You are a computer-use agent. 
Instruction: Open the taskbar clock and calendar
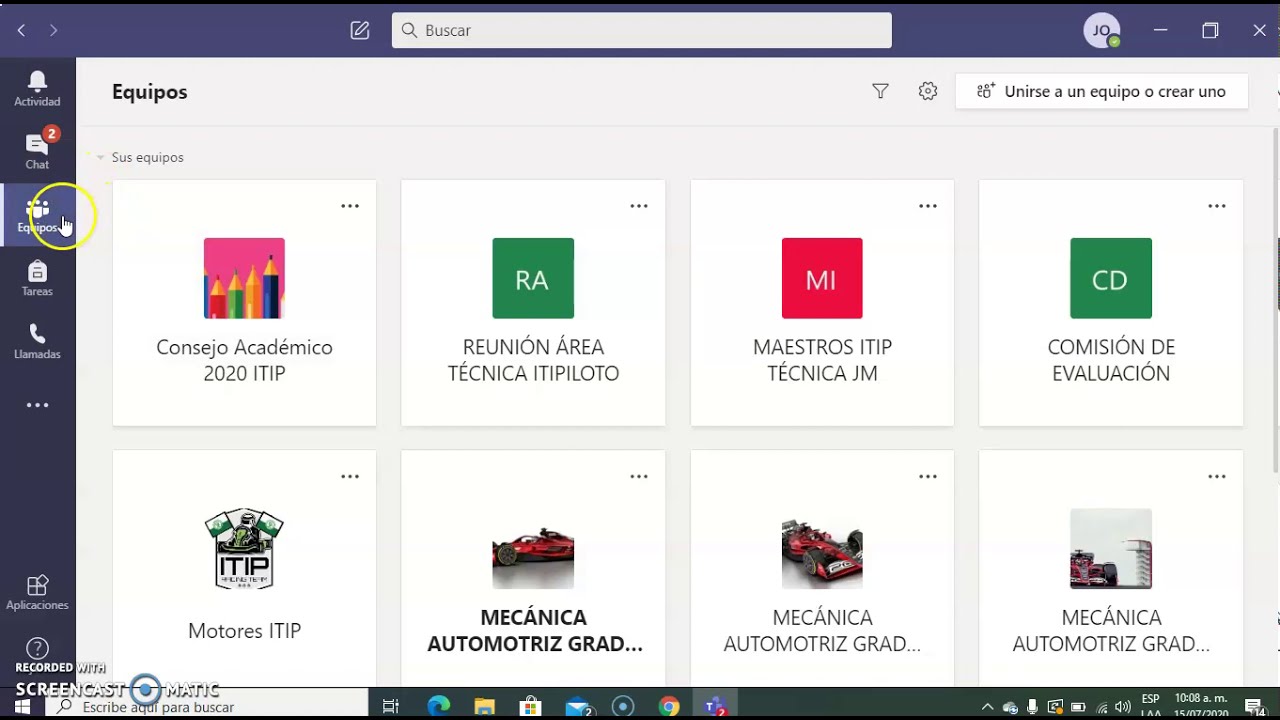coord(1201,706)
